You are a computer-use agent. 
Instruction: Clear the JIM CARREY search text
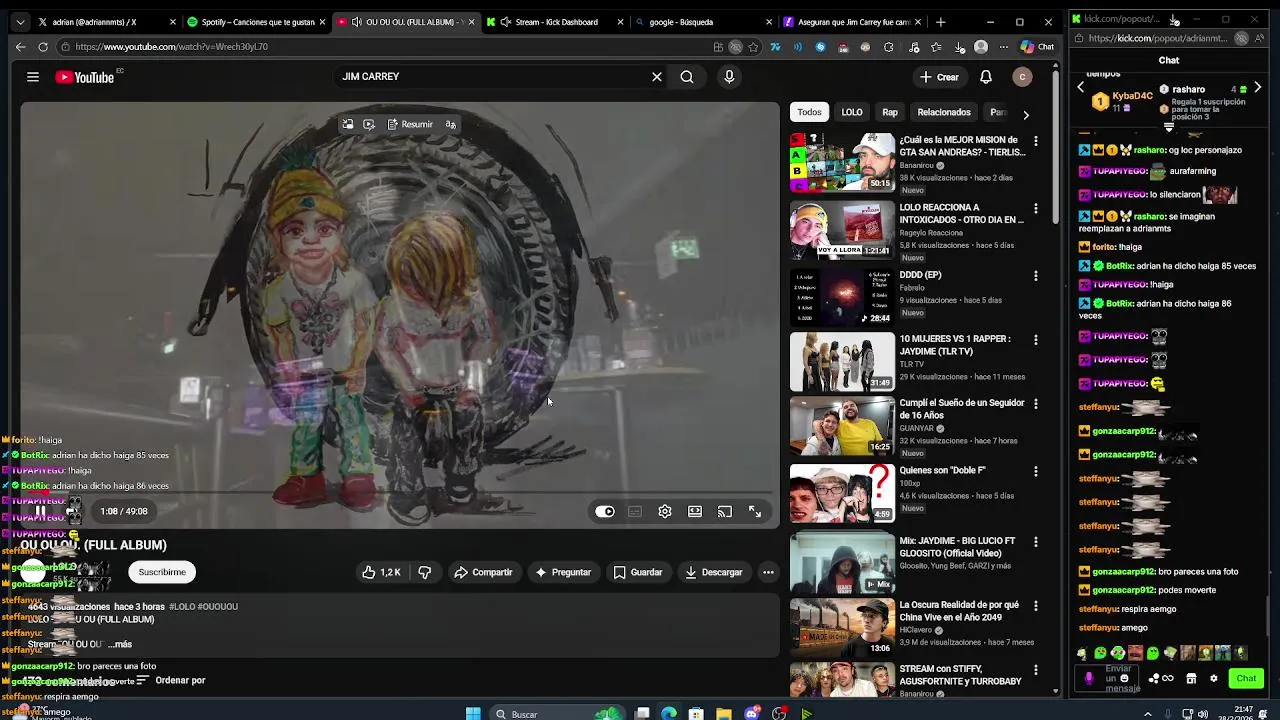coord(656,77)
